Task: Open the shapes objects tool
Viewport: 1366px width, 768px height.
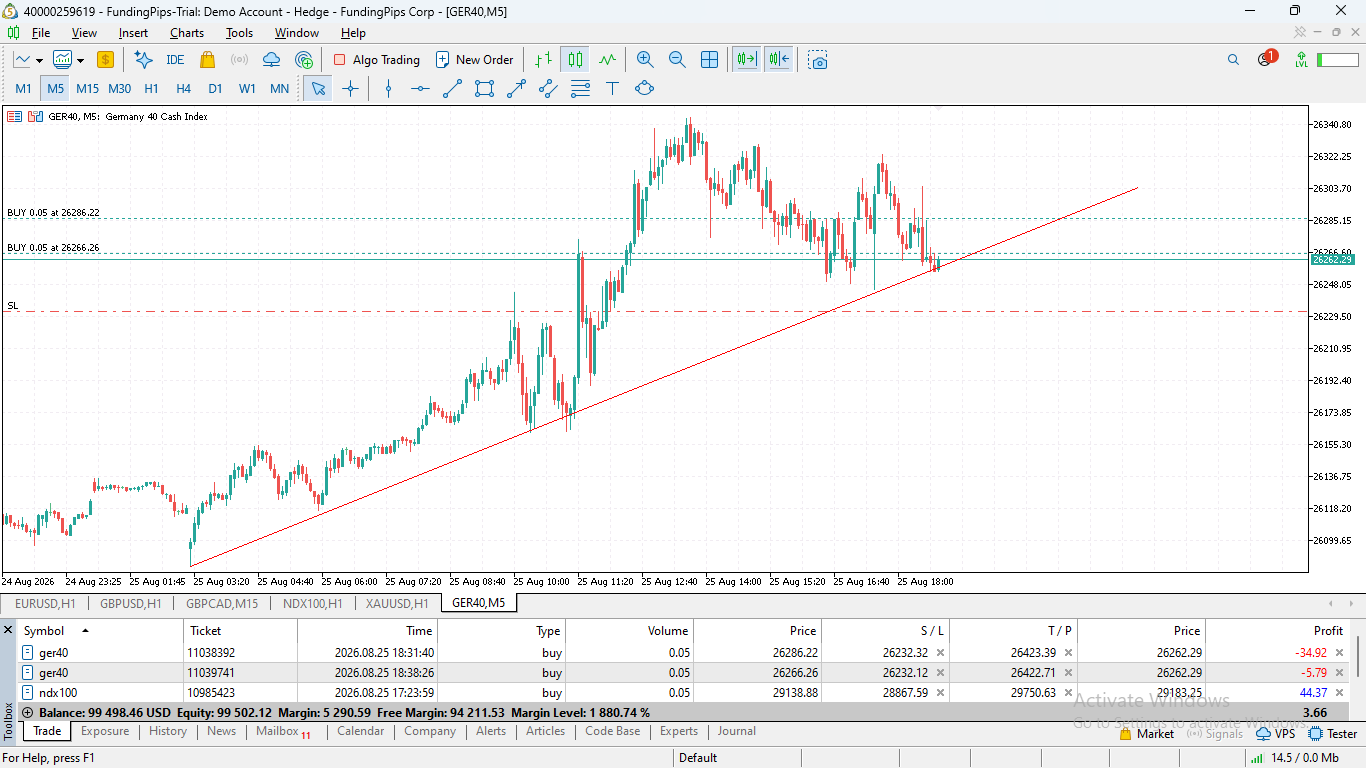Action: 644,88
